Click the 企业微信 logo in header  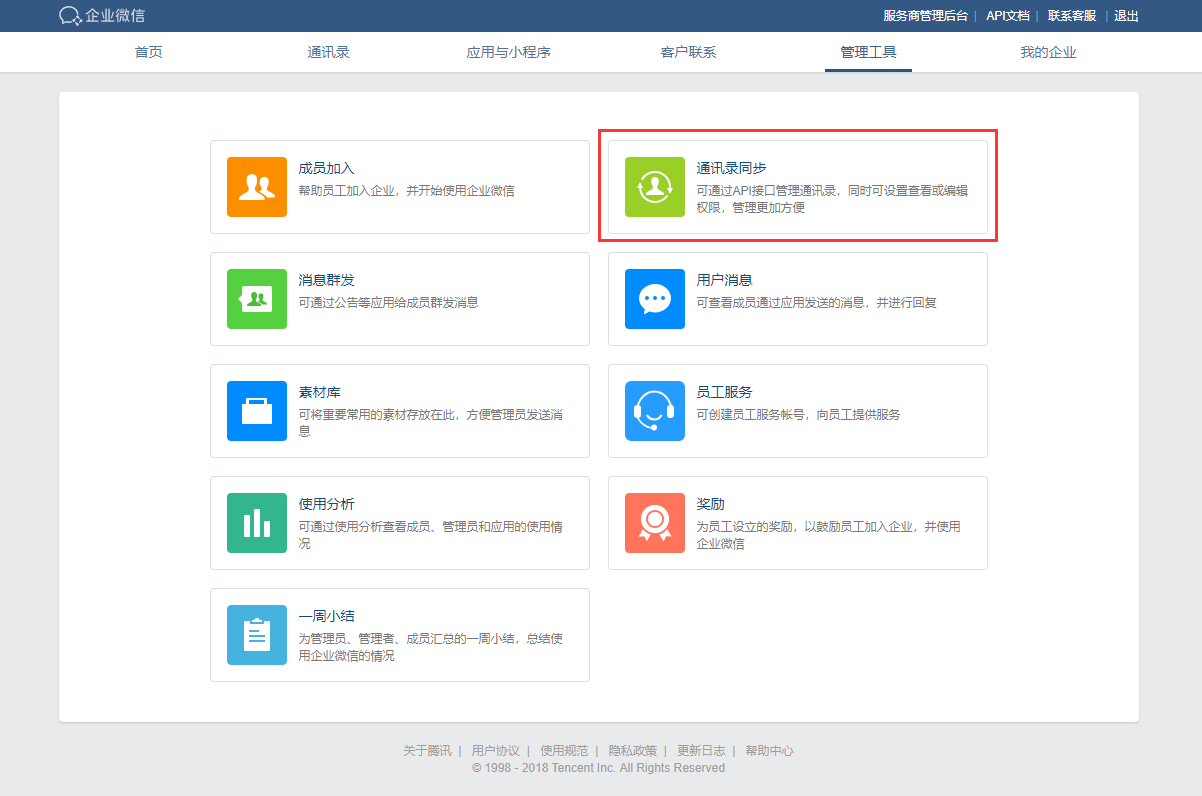[x=102, y=16]
